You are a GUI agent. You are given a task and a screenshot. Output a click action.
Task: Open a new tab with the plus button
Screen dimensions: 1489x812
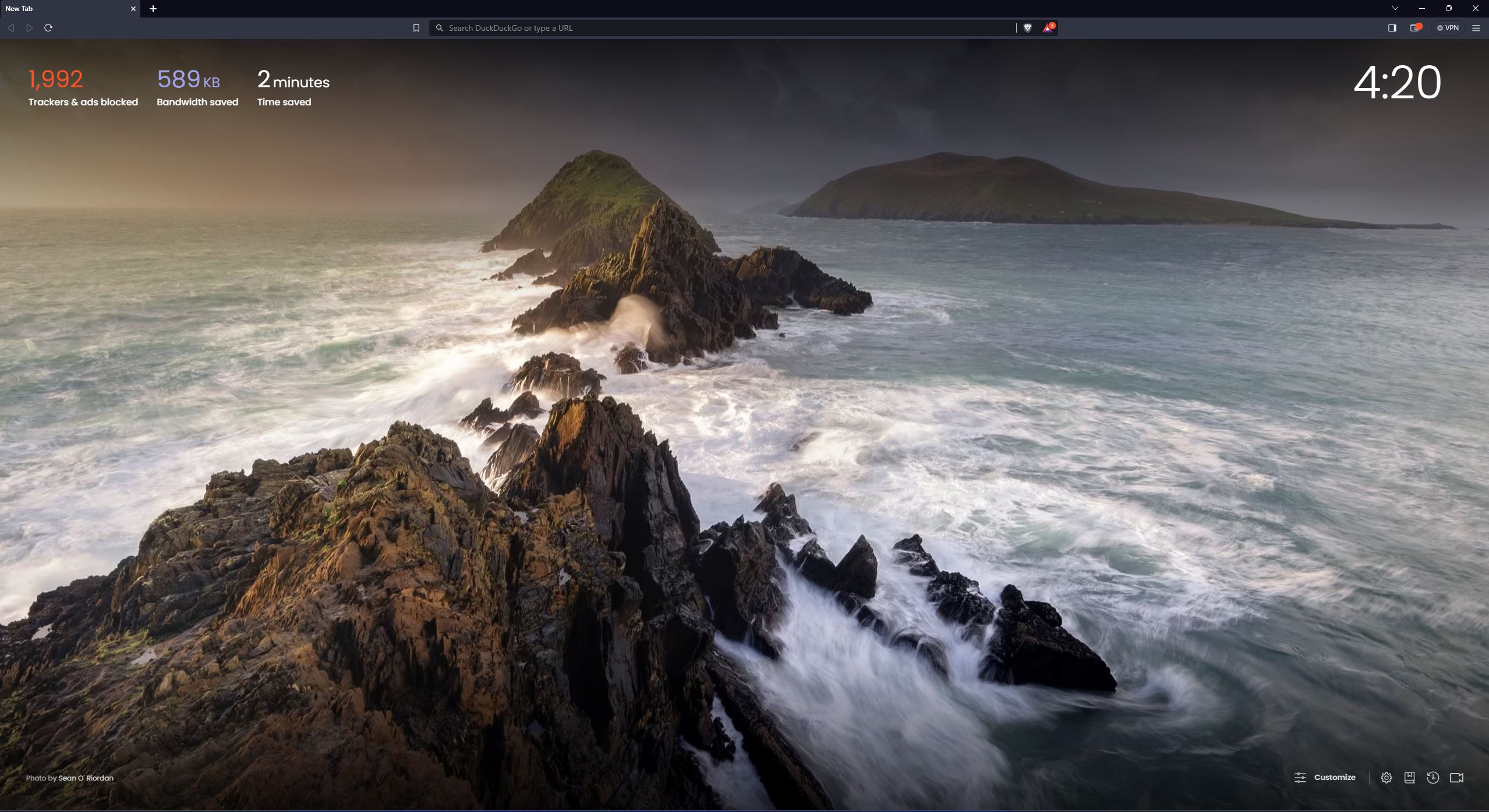153,9
